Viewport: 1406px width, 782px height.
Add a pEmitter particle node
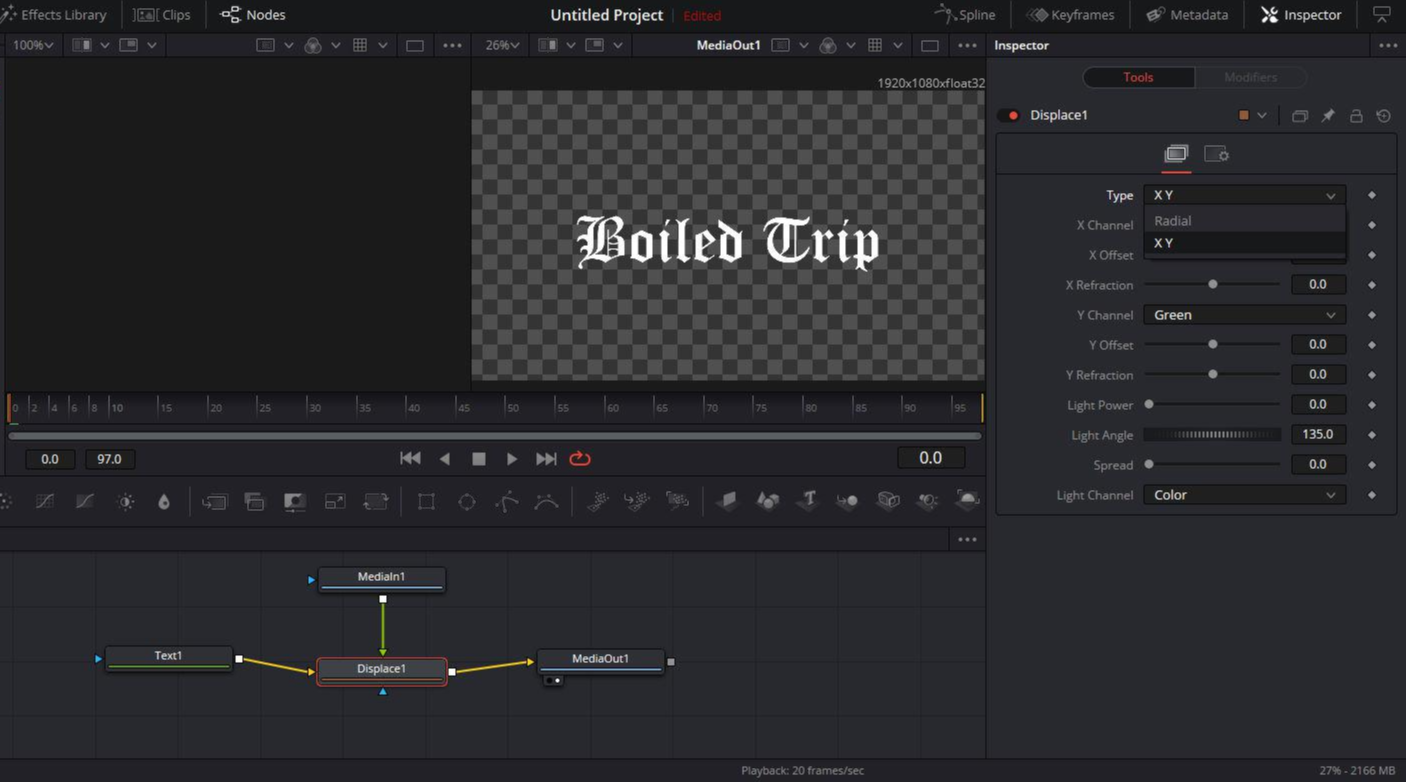pyautogui.click(x=597, y=501)
